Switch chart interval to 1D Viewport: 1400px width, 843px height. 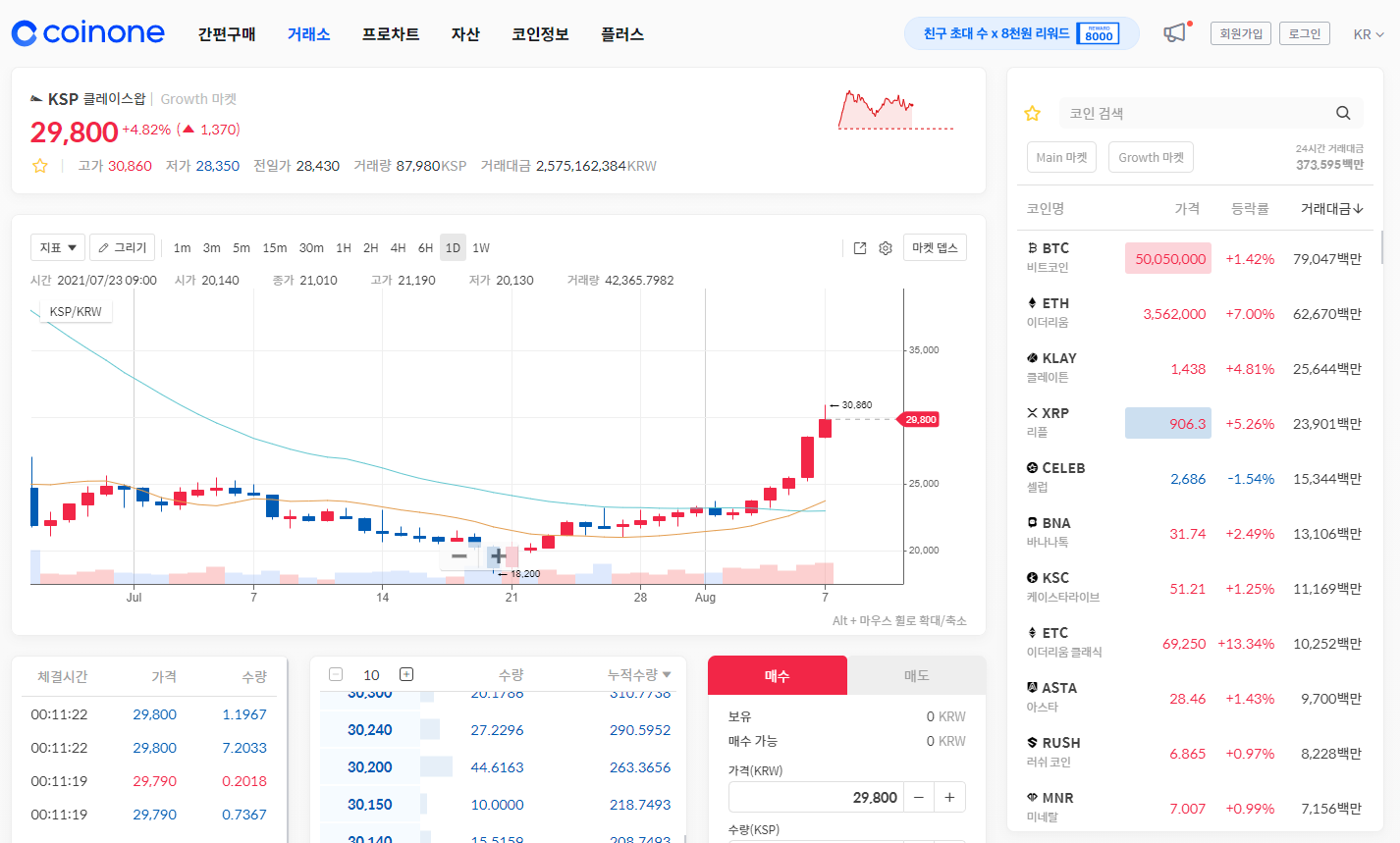click(x=453, y=248)
